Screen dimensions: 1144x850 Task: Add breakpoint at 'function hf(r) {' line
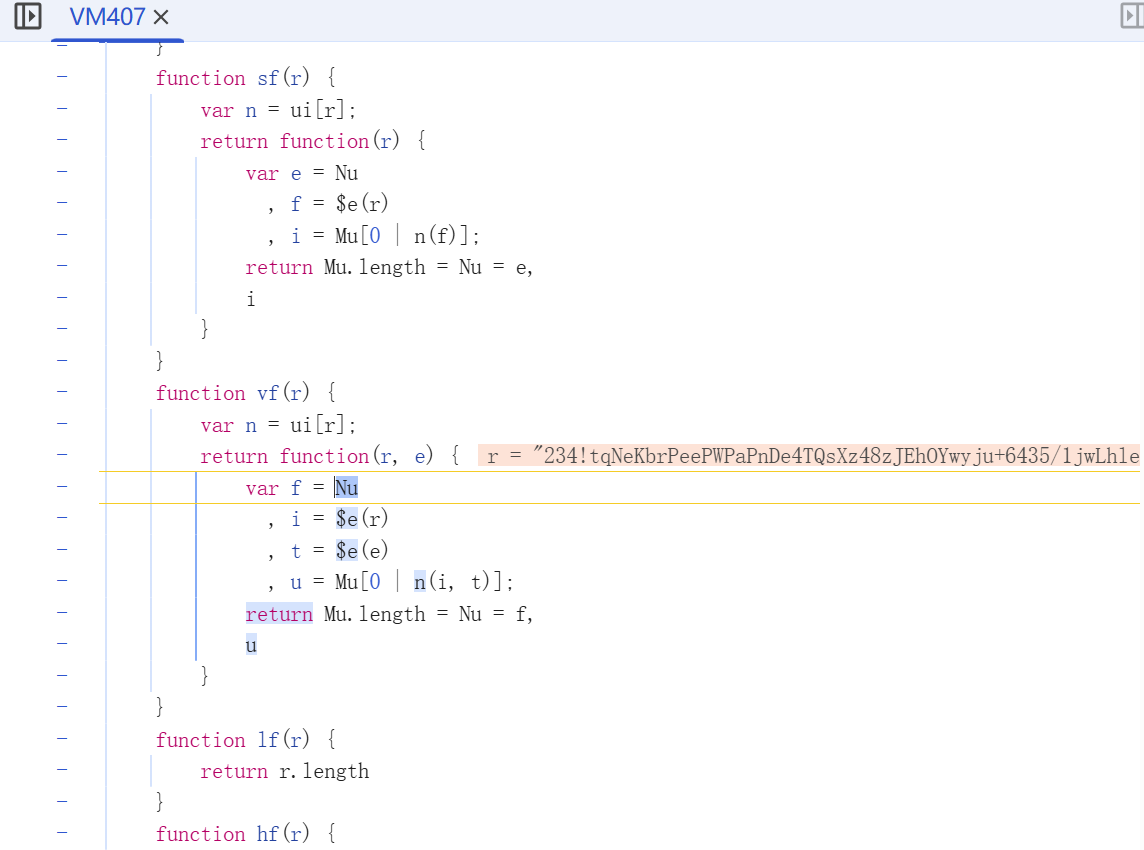[x=62, y=834]
